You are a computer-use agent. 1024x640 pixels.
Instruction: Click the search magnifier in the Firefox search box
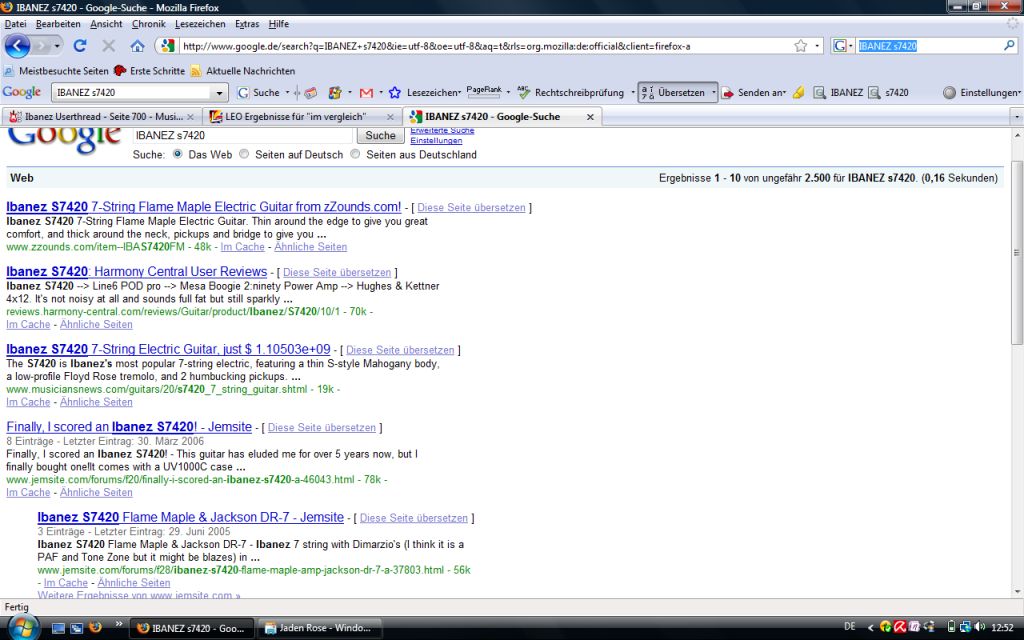coord(1010,46)
